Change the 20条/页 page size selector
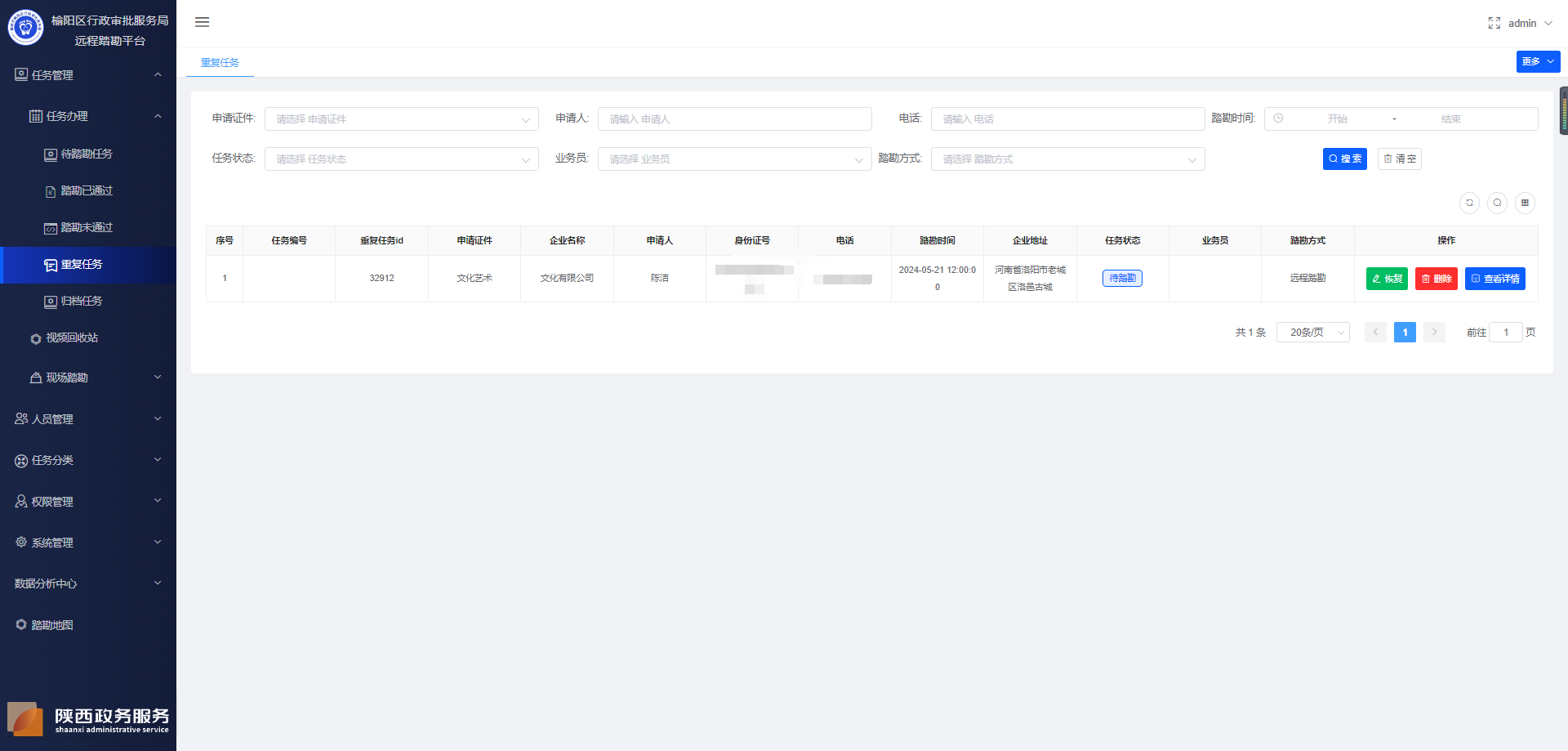 tap(1312, 333)
